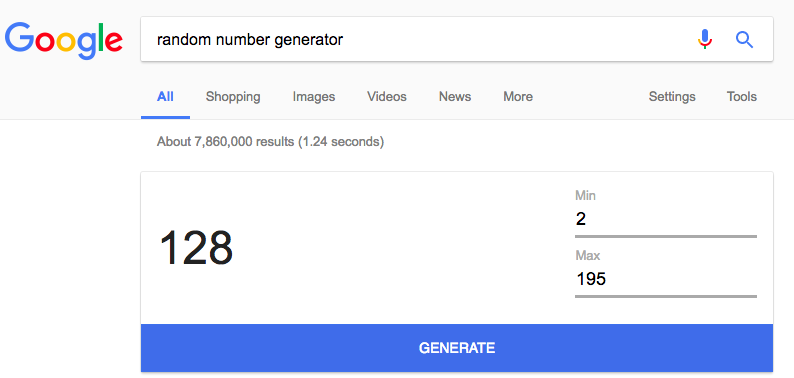Click the generated number 128
Viewport: 794px width, 378px height.
point(196,248)
